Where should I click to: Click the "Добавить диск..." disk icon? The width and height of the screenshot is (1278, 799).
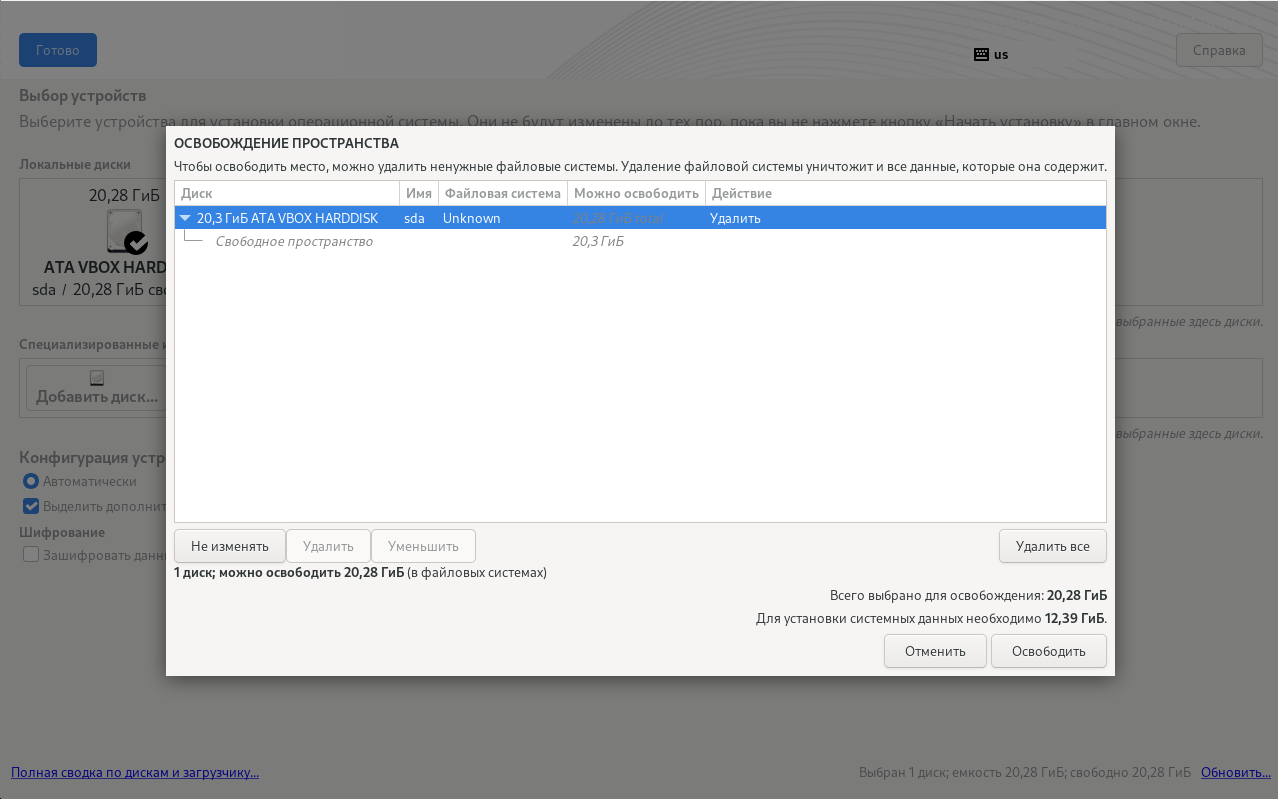96,378
